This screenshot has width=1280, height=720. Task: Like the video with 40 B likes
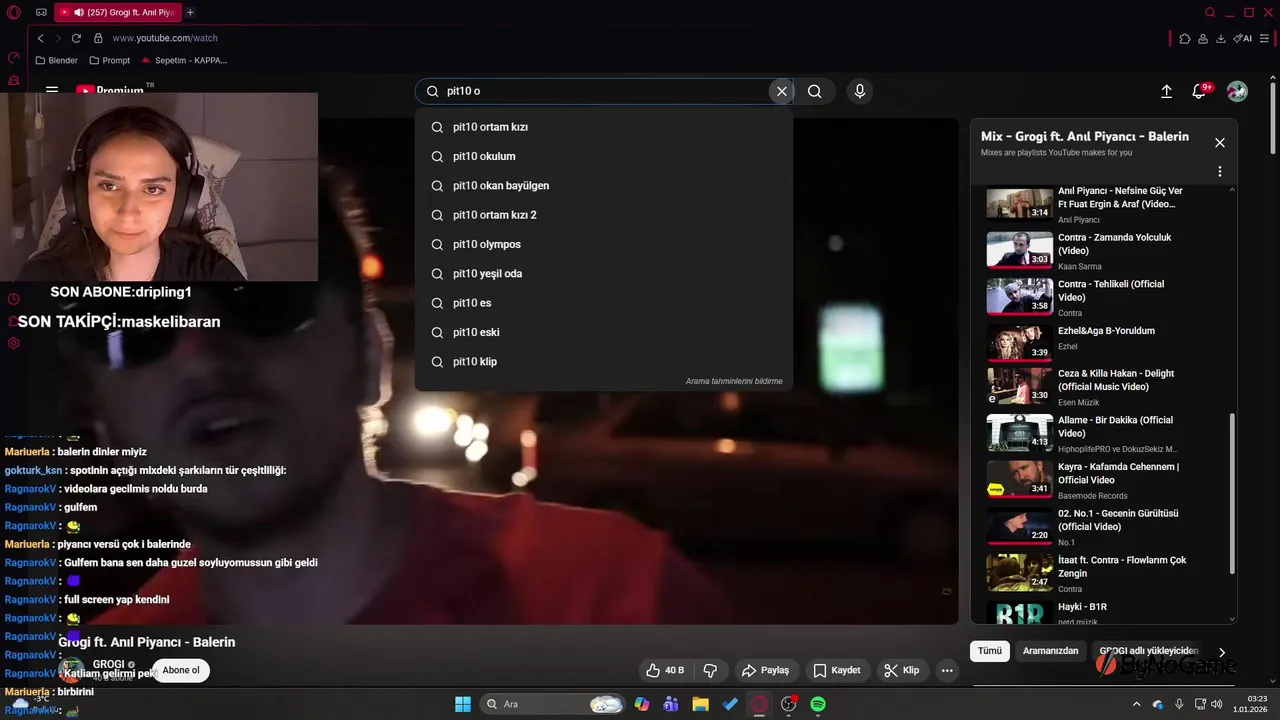(665, 670)
